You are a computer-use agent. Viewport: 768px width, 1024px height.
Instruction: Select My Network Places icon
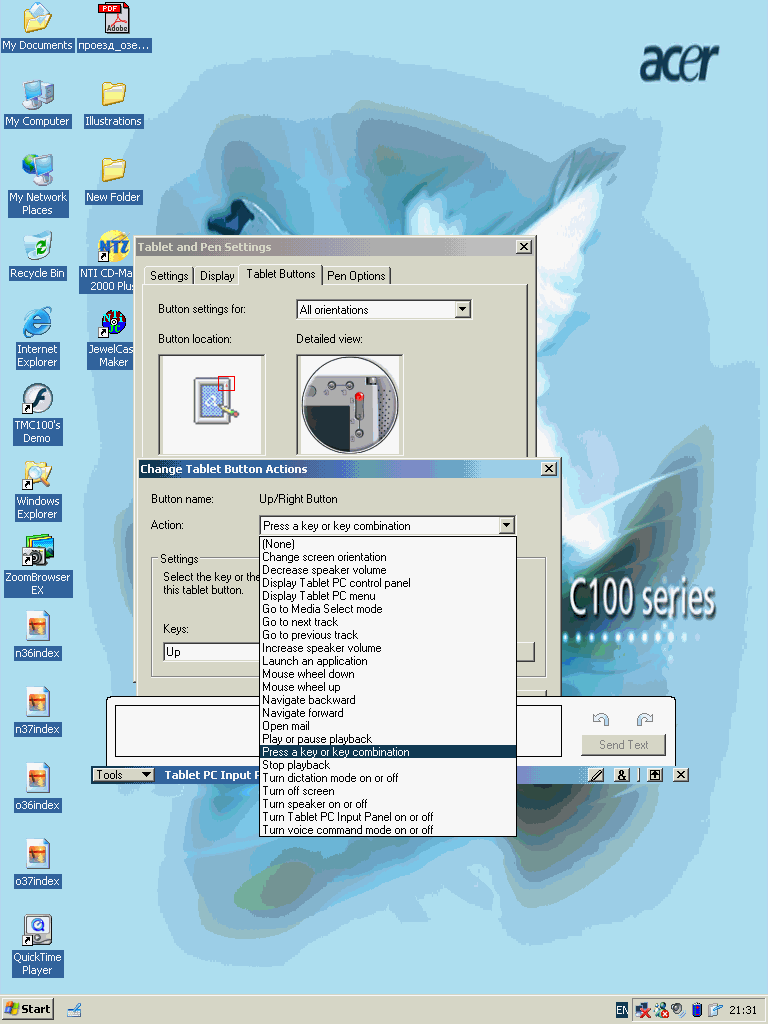click(x=37, y=171)
